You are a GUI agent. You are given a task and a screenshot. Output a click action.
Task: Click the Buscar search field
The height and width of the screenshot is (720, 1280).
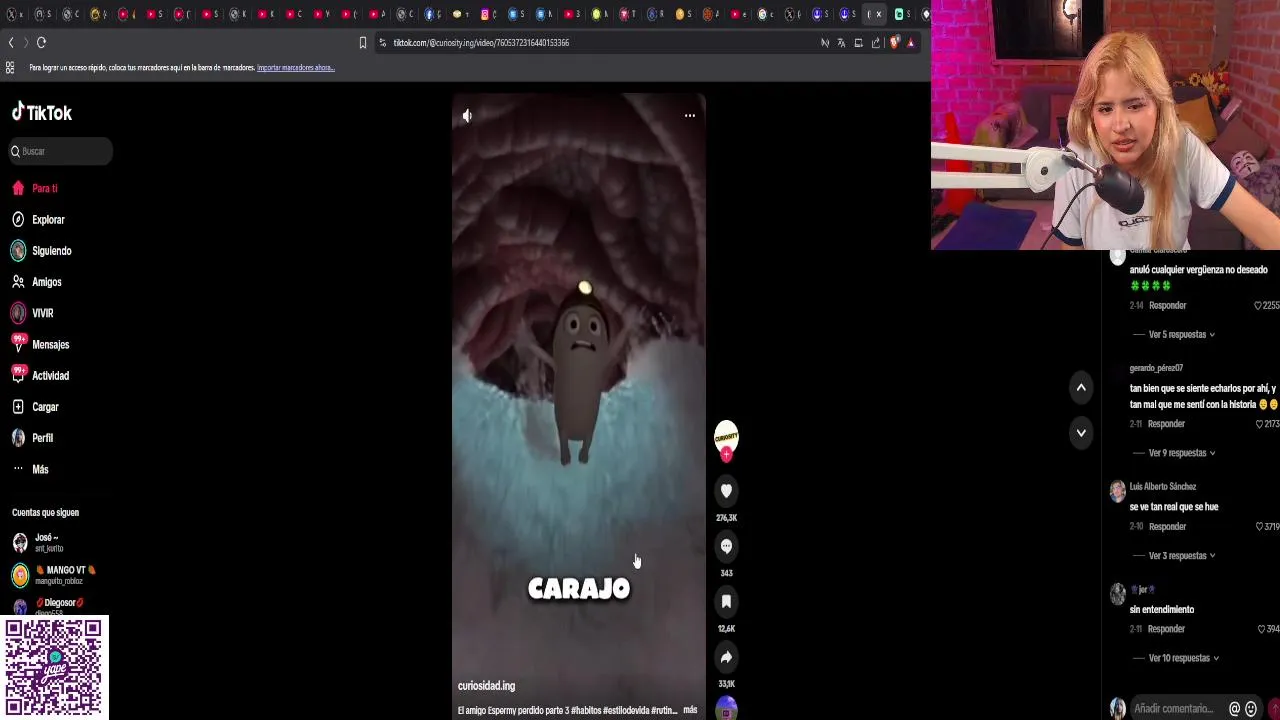60,151
